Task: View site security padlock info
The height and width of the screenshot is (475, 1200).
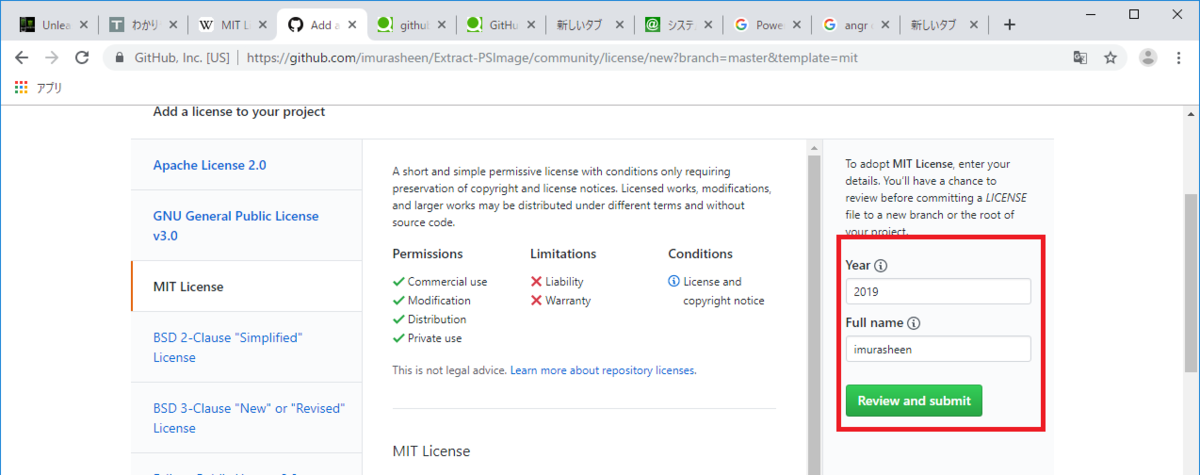Action: tap(119, 58)
